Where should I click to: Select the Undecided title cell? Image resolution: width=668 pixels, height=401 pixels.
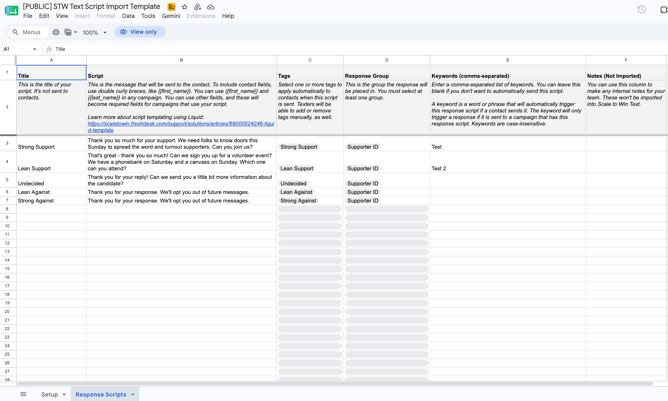52,180
